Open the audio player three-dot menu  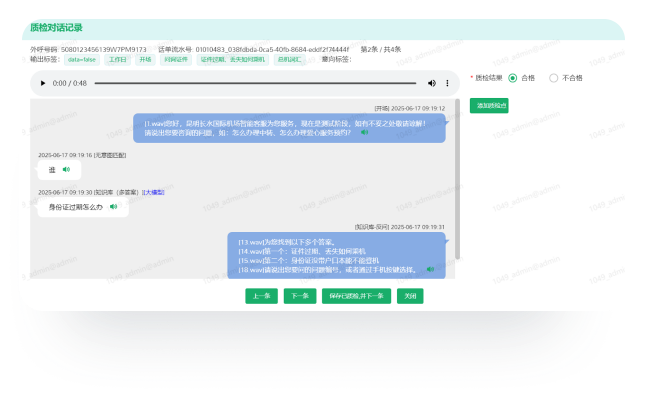[447, 83]
